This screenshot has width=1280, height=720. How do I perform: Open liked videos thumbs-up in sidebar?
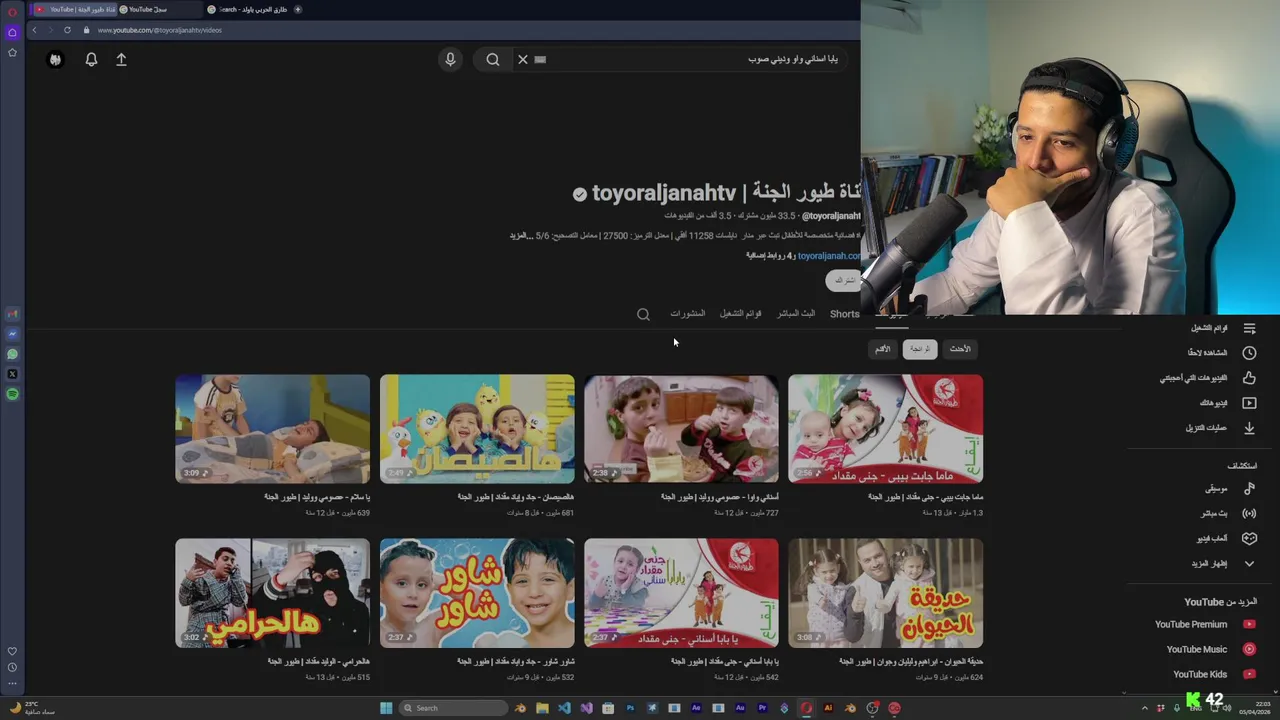(x=1249, y=378)
